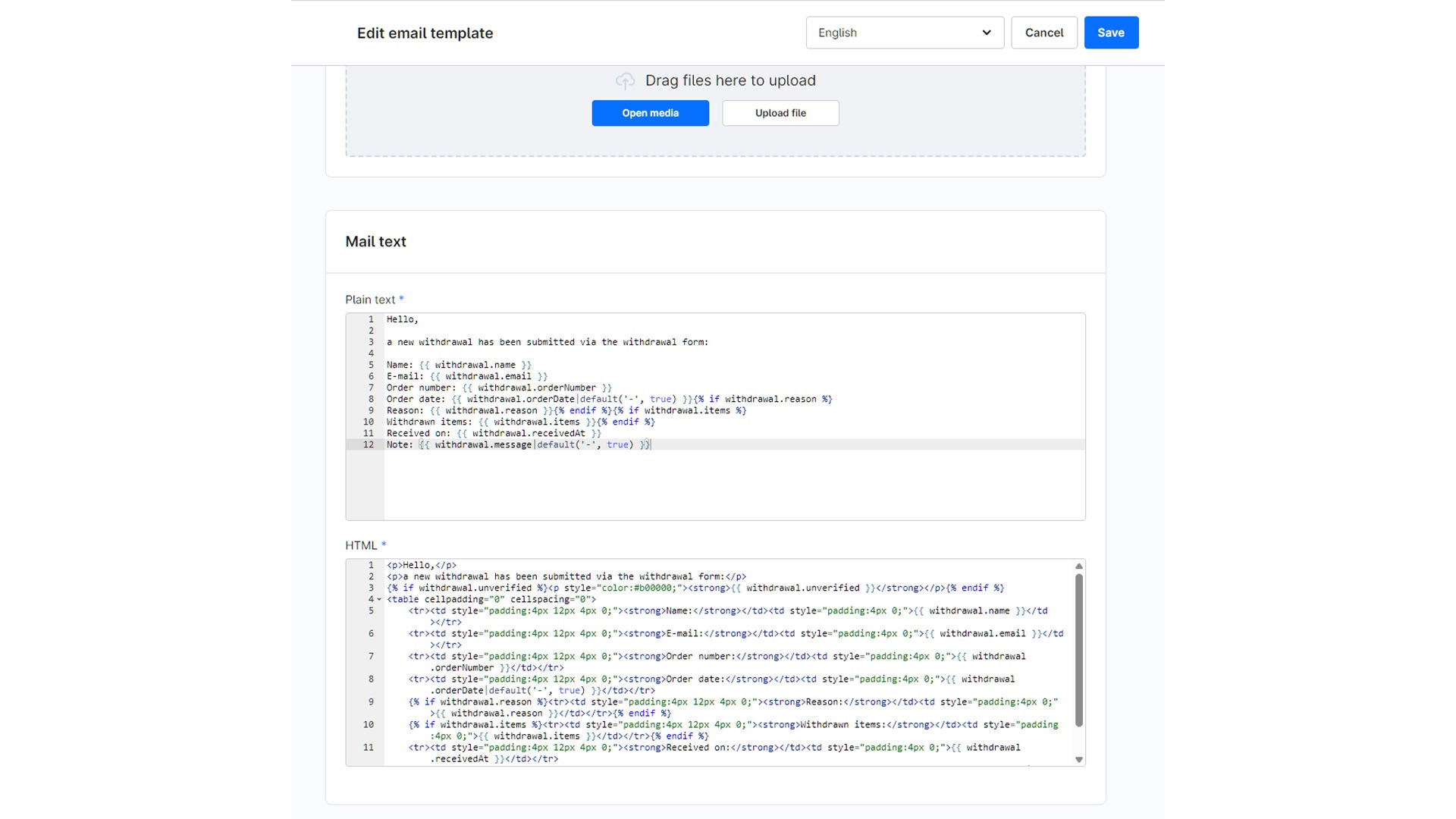Click plain text line 'Name: {{ withdrawal.name }}'

point(459,365)
